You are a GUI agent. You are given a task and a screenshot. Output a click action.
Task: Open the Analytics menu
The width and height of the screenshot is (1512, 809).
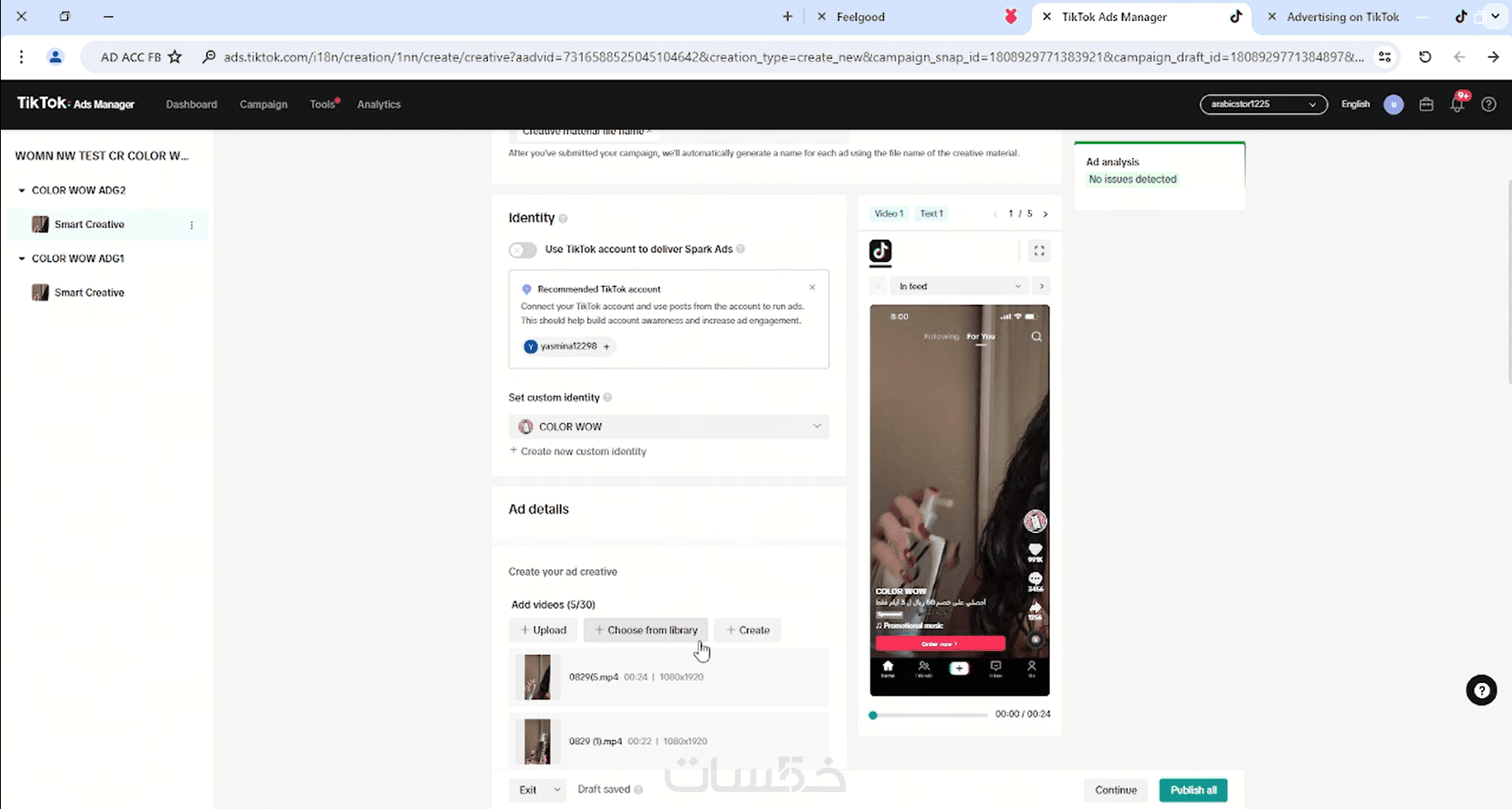point(379,105)
